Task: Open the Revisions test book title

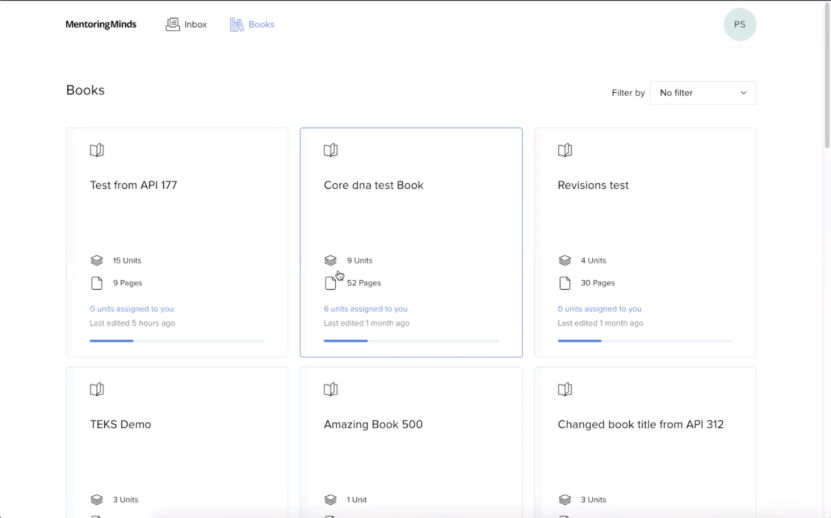Action: pos(593,185)
